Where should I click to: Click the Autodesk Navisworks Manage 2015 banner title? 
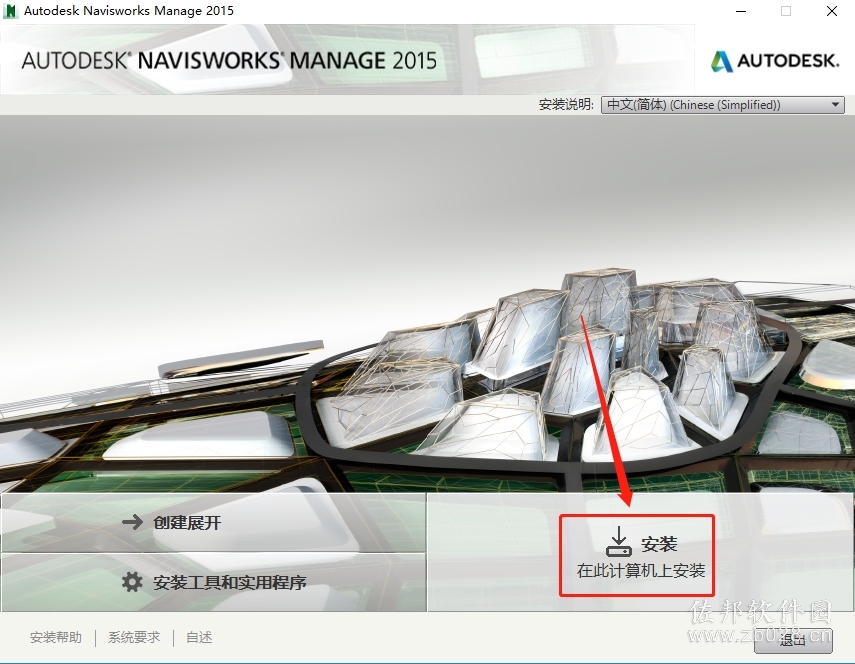tap(229, 60)
